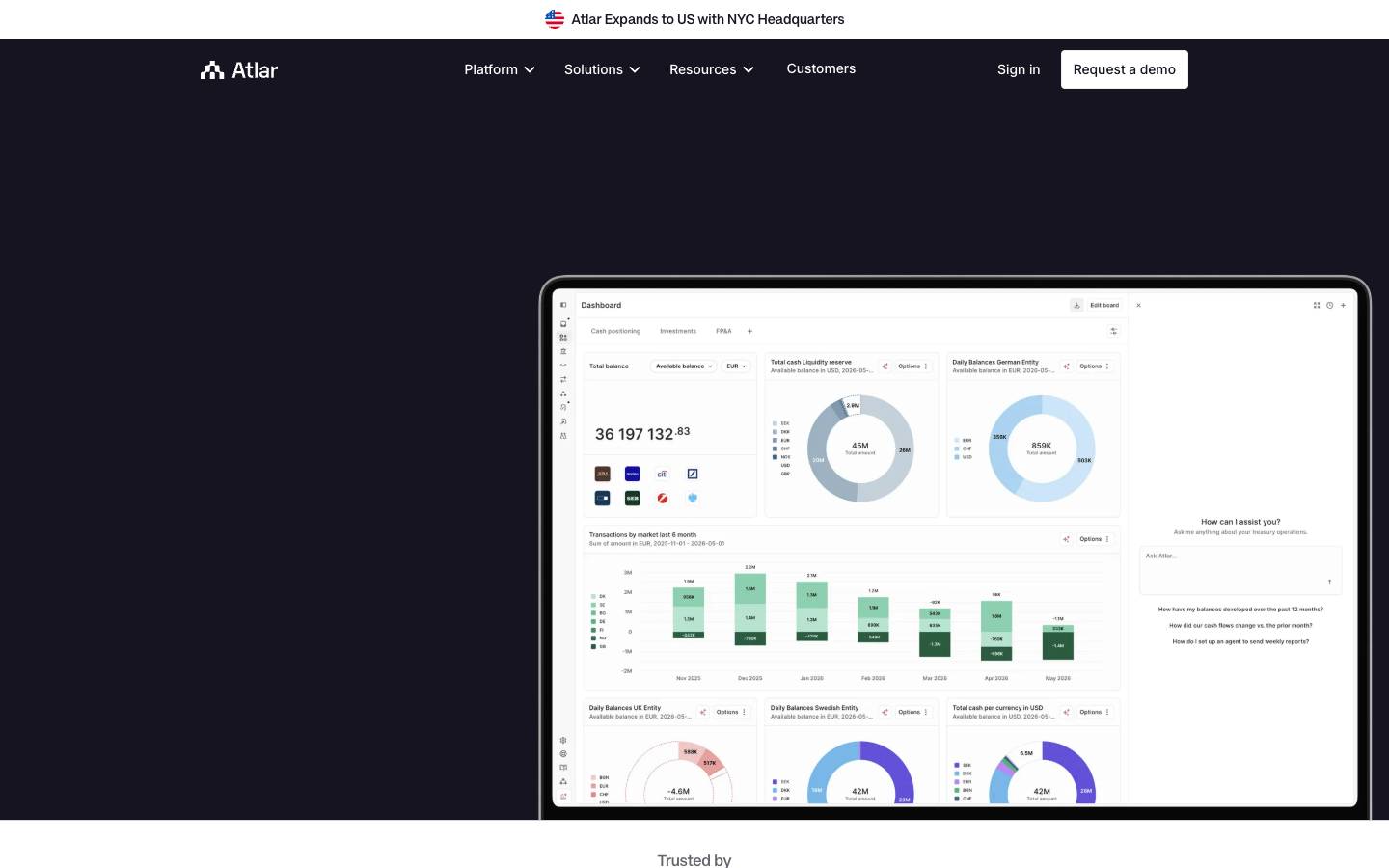Click the dashboard download icon
Viewport: 1389px width, 868px height.
1076,305
